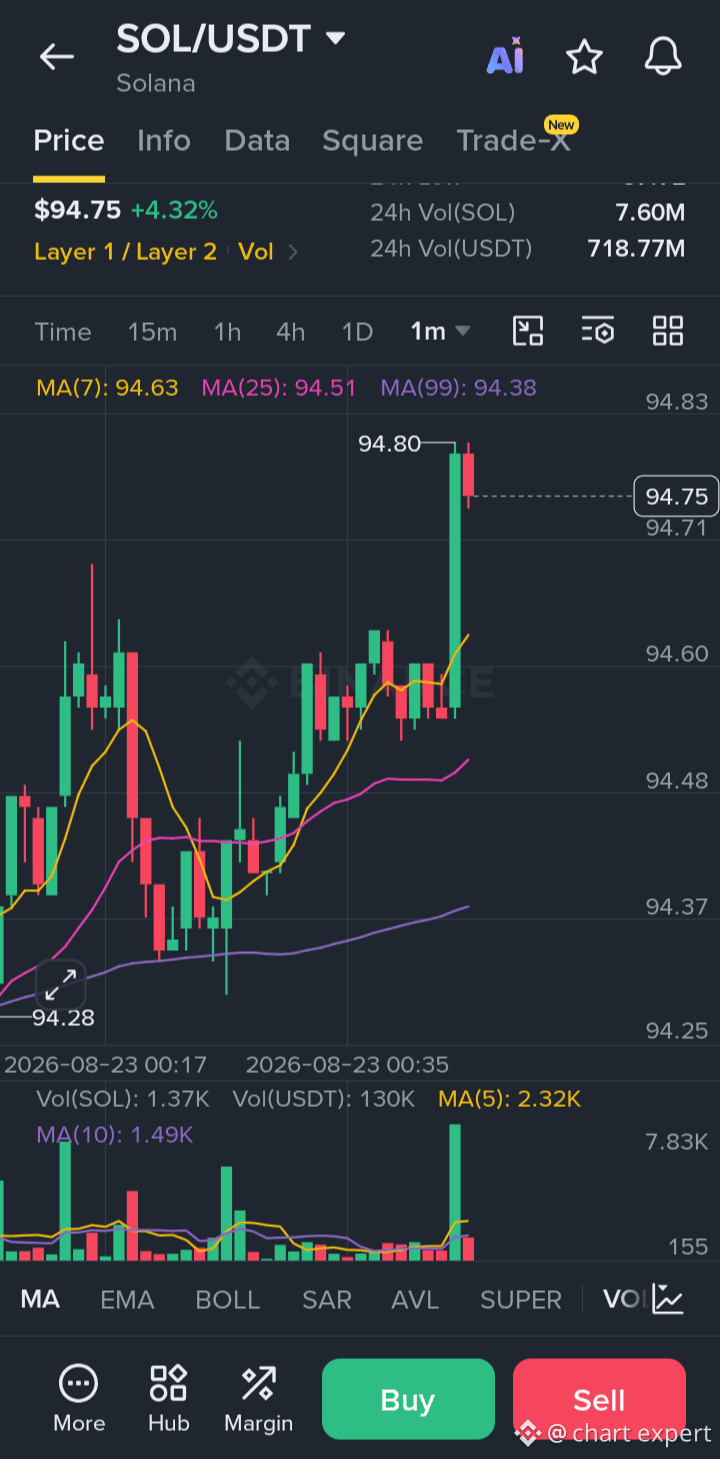Tap the 24h Vol(SOL) 7.60M value
Screen dimensions: 720x1459
650,212
